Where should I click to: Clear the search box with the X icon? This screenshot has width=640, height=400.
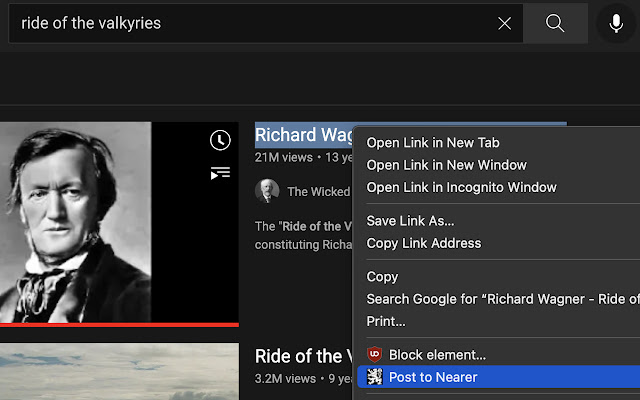(504, 23)
